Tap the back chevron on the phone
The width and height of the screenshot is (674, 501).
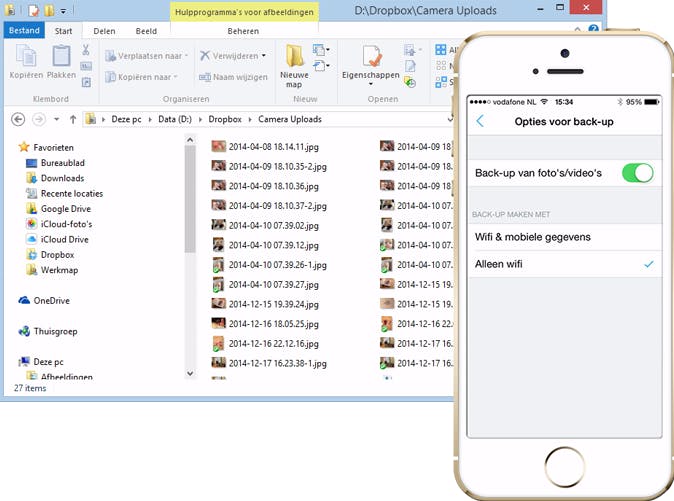[480, 121]
